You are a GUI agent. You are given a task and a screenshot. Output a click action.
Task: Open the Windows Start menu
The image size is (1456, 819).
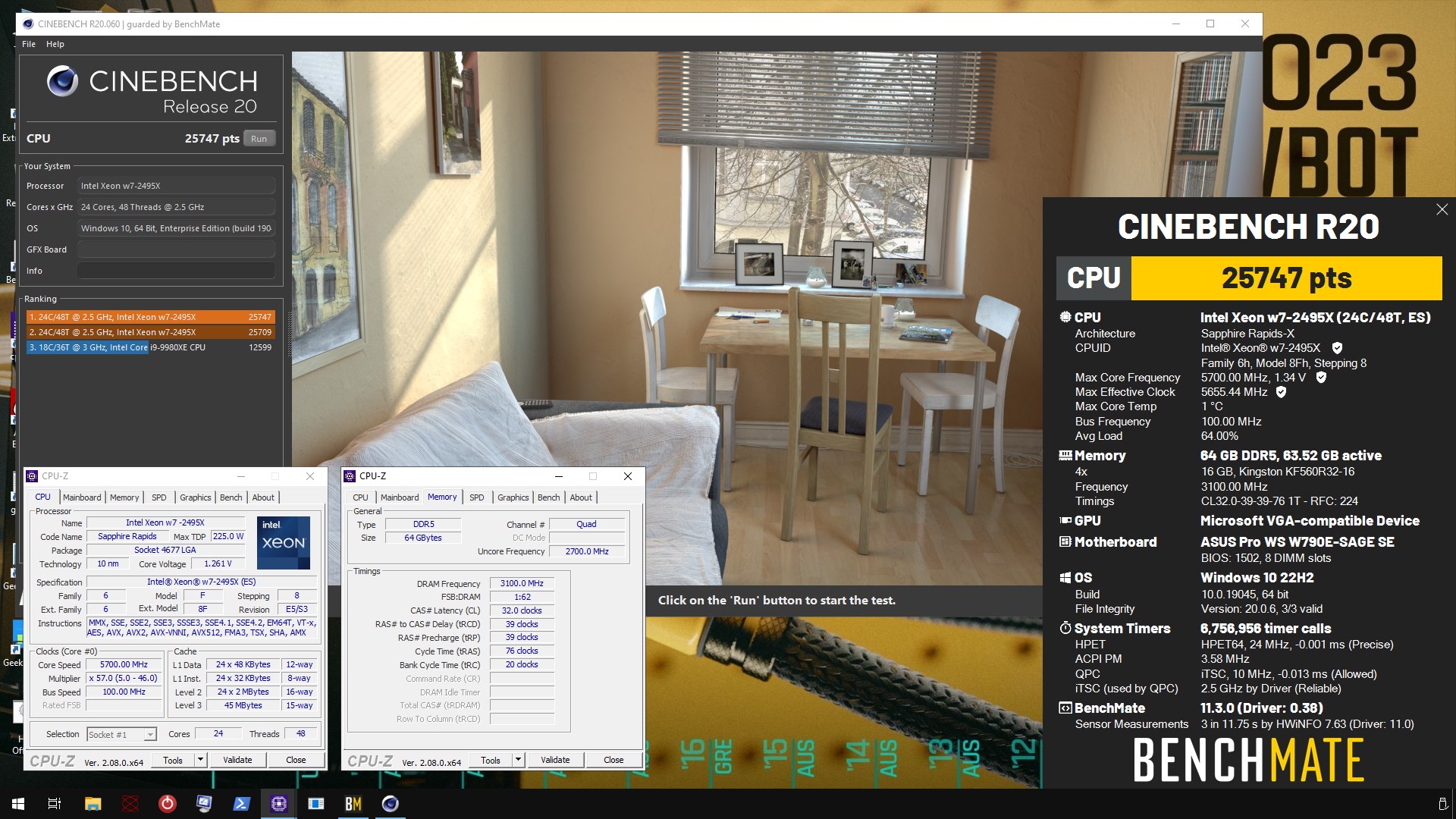pos(18,804)
